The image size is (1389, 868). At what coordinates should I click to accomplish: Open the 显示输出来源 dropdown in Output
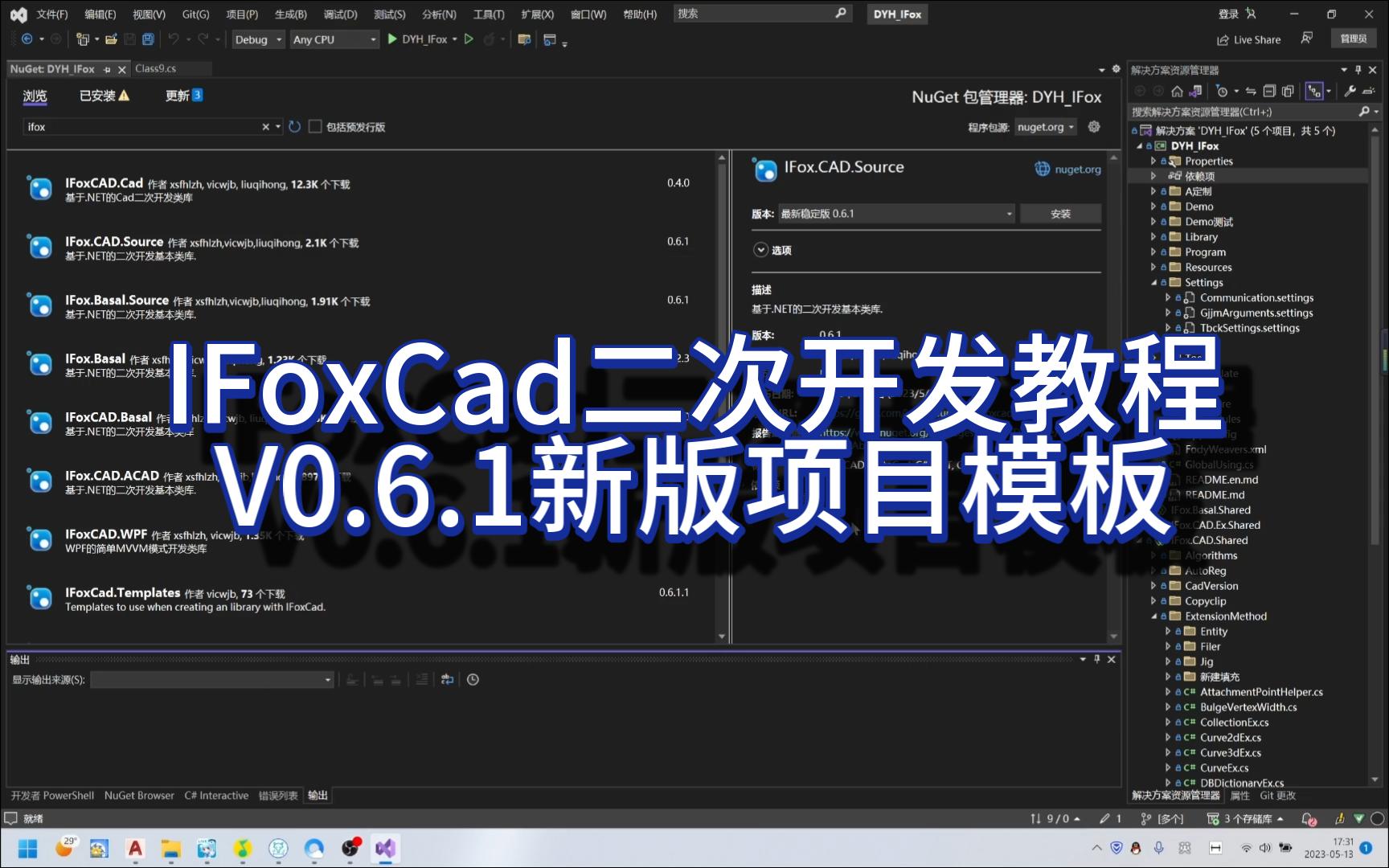212,680
